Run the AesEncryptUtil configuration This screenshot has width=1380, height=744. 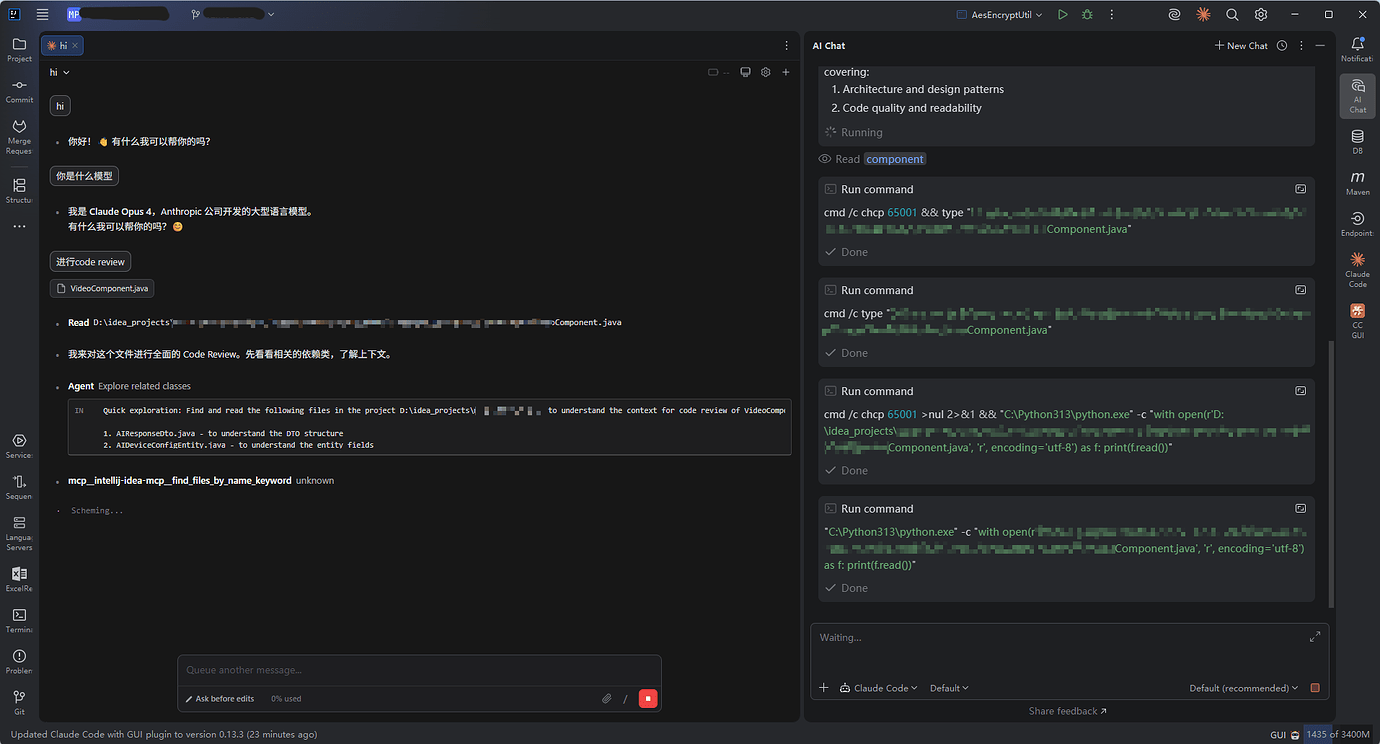click(x=1062, y=15)
